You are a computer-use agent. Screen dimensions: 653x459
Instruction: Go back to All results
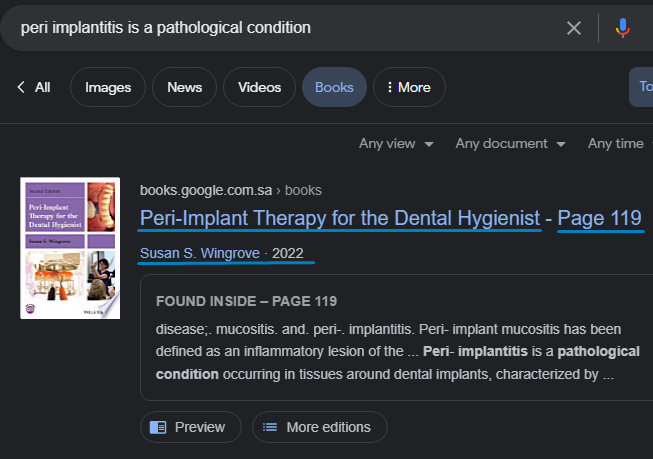[34, 87]
